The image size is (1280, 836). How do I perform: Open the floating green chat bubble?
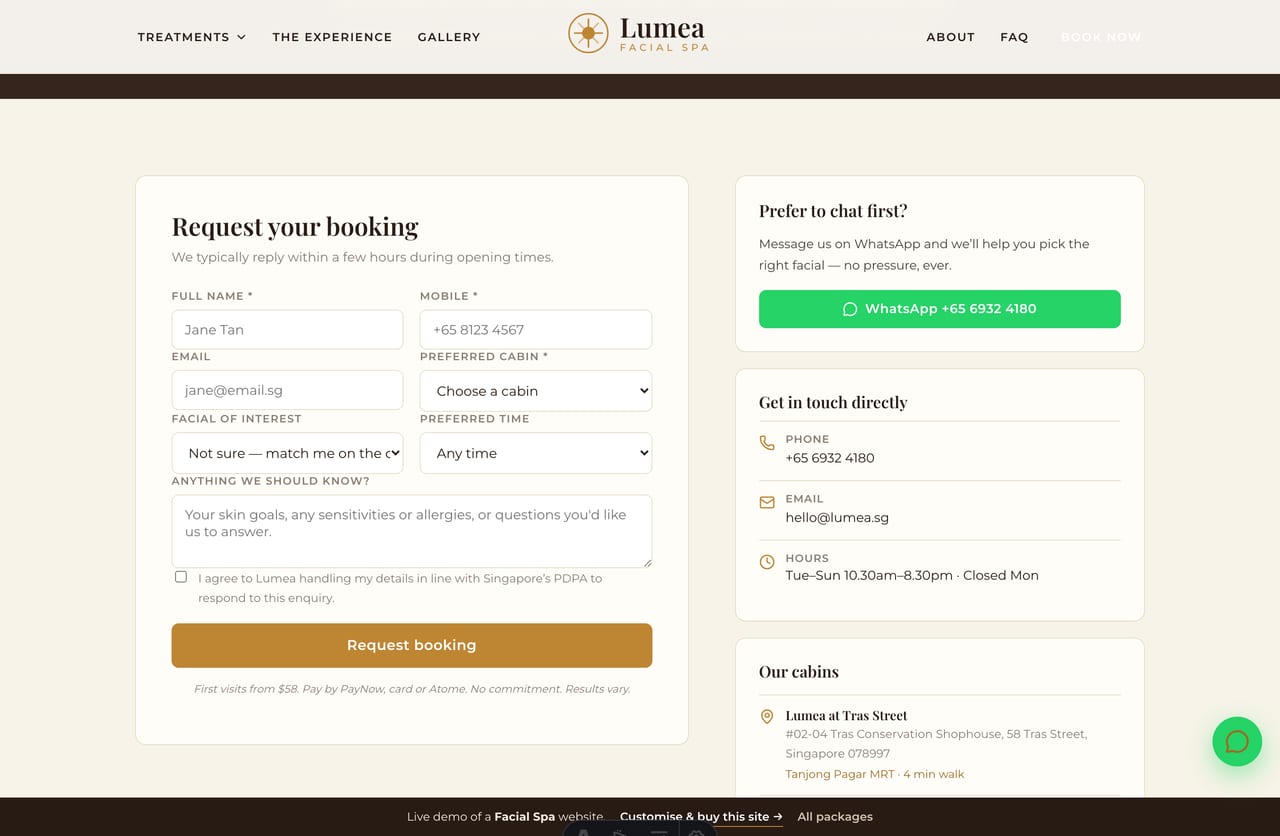1237,742
